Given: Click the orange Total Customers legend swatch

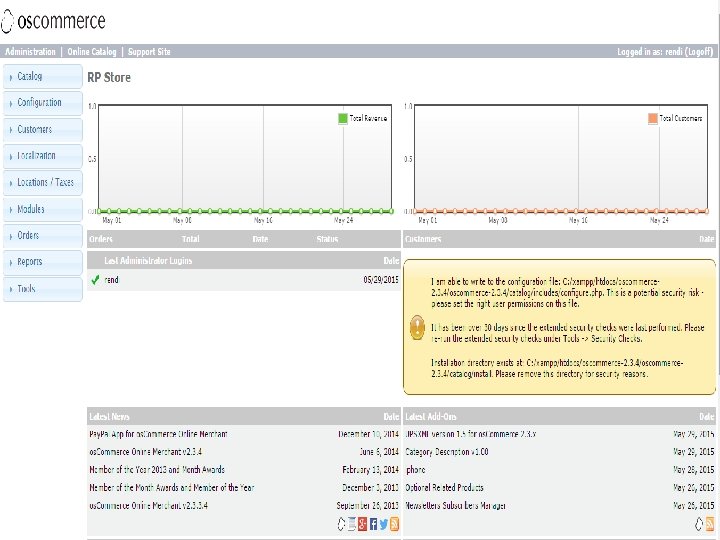Looking at the screenshot, I should point(652,118).
